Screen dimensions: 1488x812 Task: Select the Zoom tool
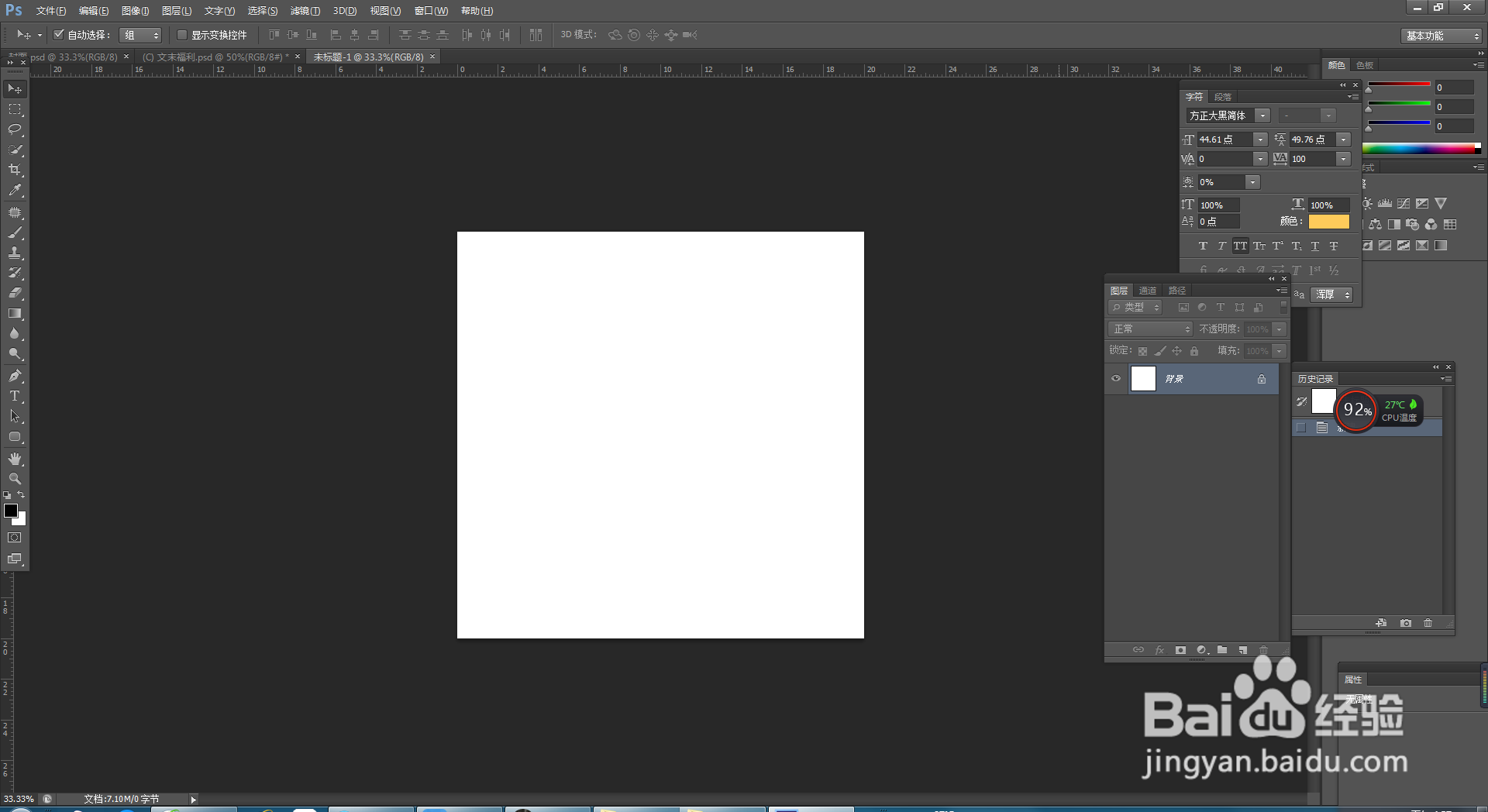point(15,479)
